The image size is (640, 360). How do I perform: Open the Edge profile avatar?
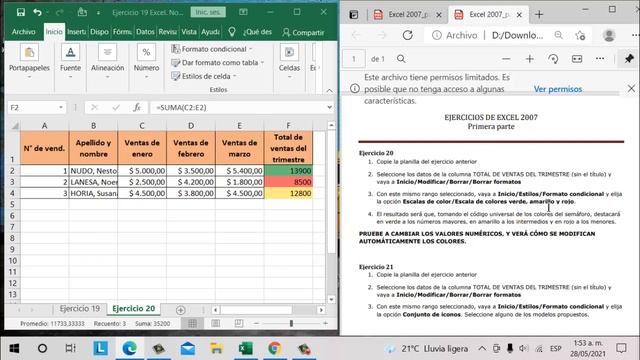click(x=609, y=36)
